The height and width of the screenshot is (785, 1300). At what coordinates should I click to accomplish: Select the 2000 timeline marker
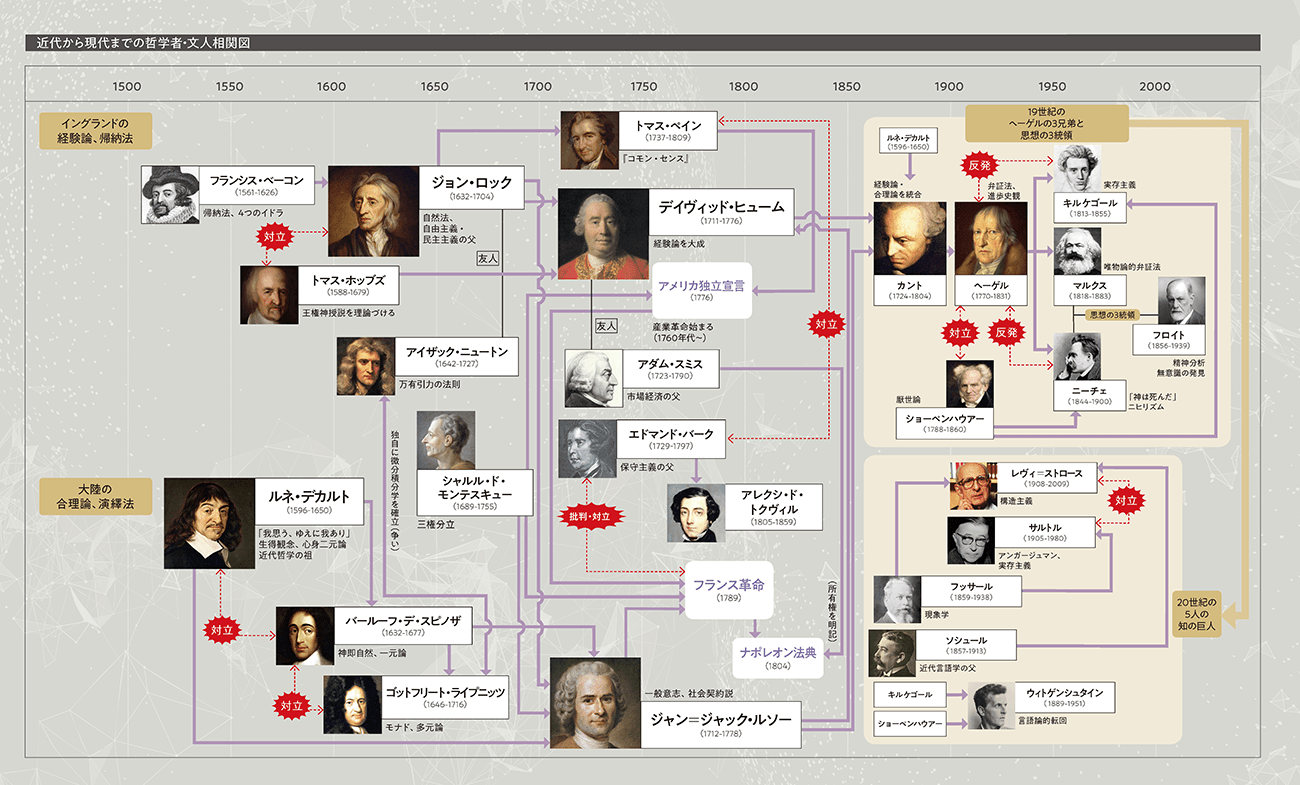click(1155, 87)
